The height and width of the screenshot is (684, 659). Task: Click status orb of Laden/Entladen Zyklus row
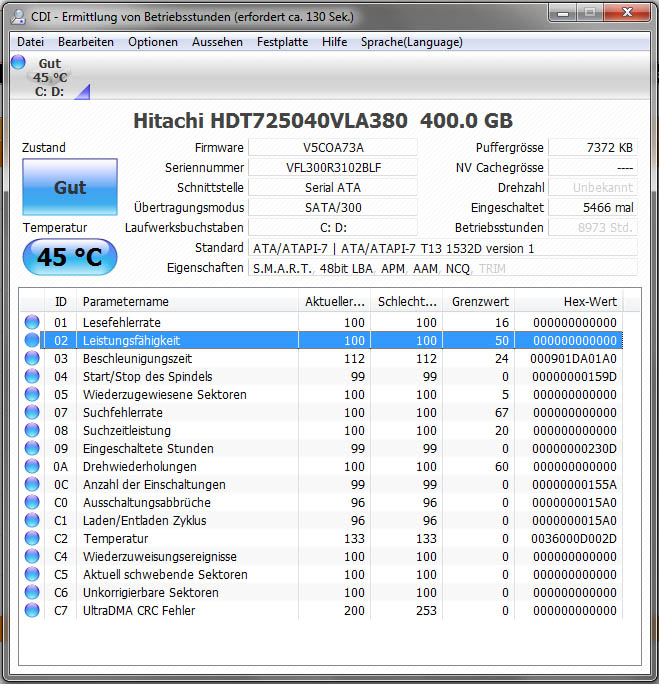pyautogui.click(x=32, y=520)
